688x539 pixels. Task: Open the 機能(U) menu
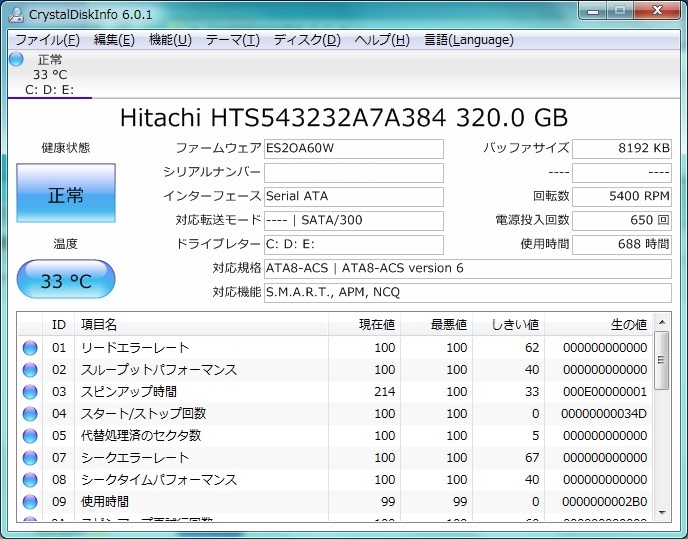coord(170,40)
